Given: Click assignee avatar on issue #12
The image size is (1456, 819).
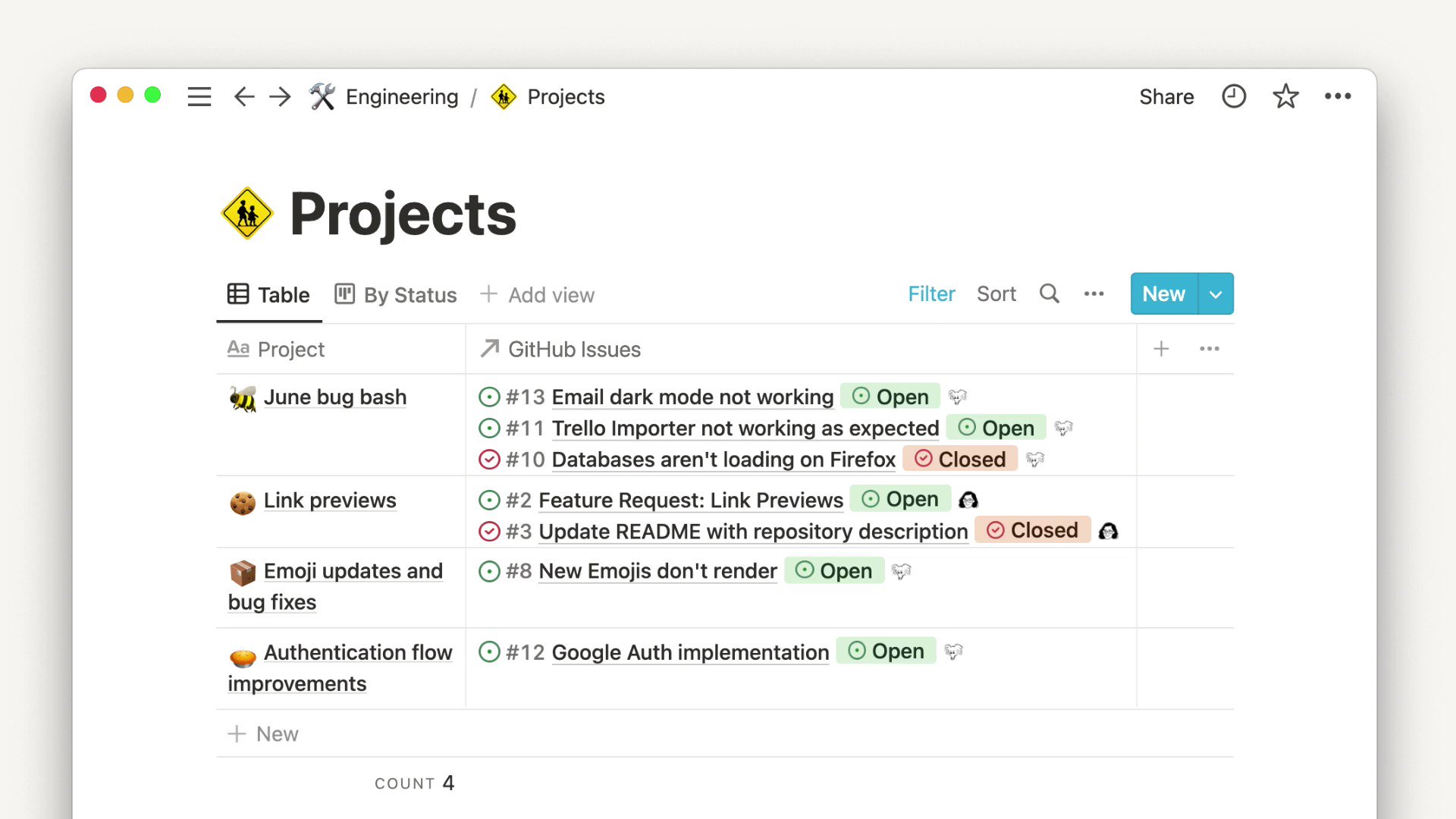Looking at the screenshot, I should [x=953, y=651].
